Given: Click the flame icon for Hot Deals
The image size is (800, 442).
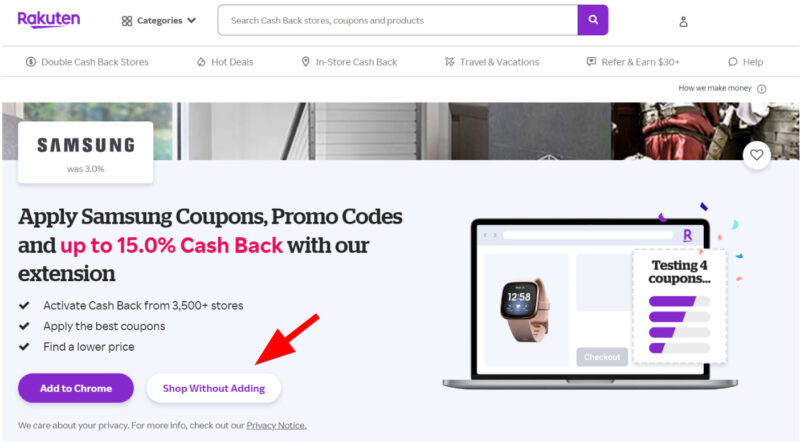Looking at the screenshot, I should click(201, 62).
